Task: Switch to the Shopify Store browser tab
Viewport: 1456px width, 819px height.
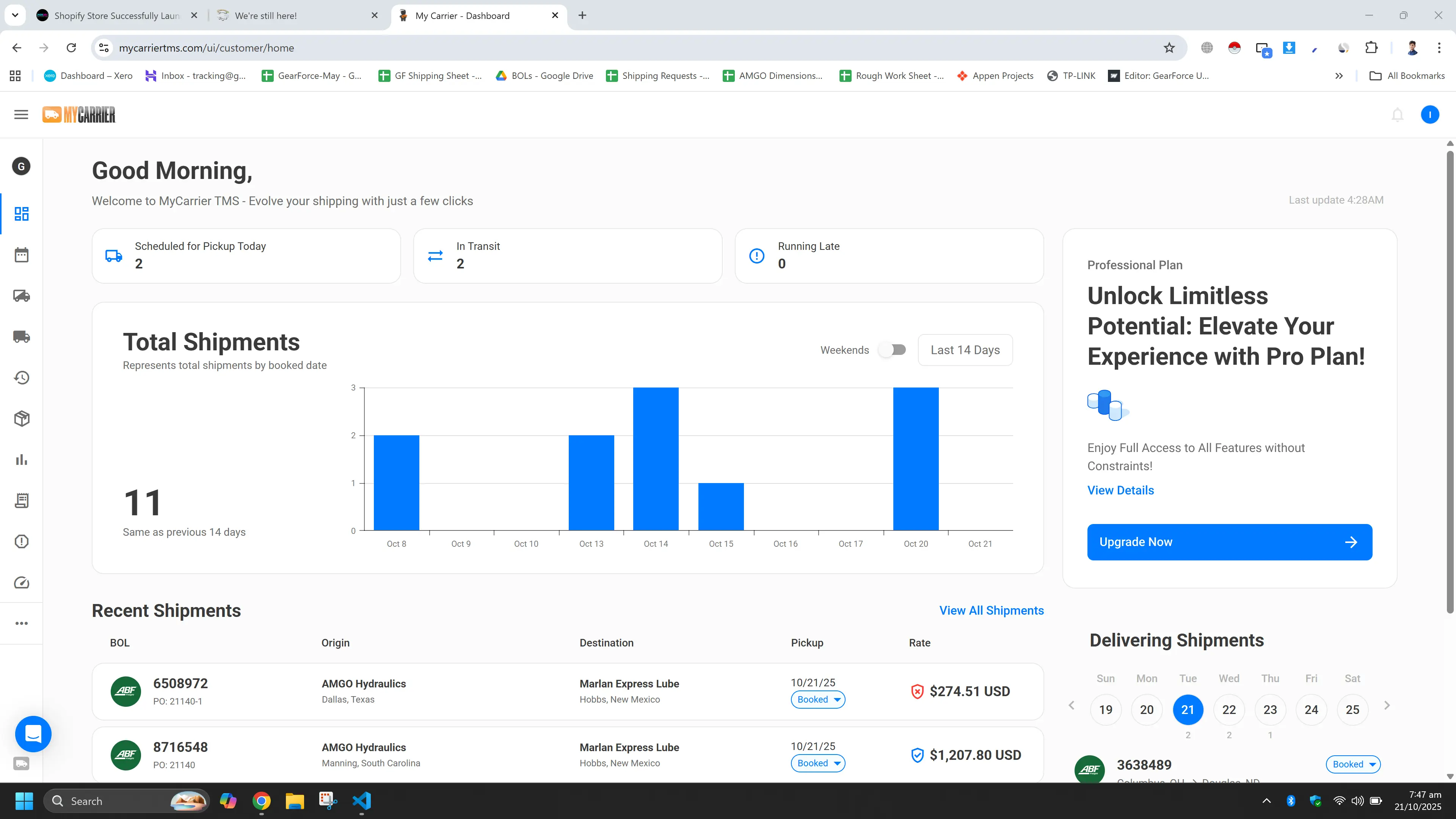Action: point(116,16)
